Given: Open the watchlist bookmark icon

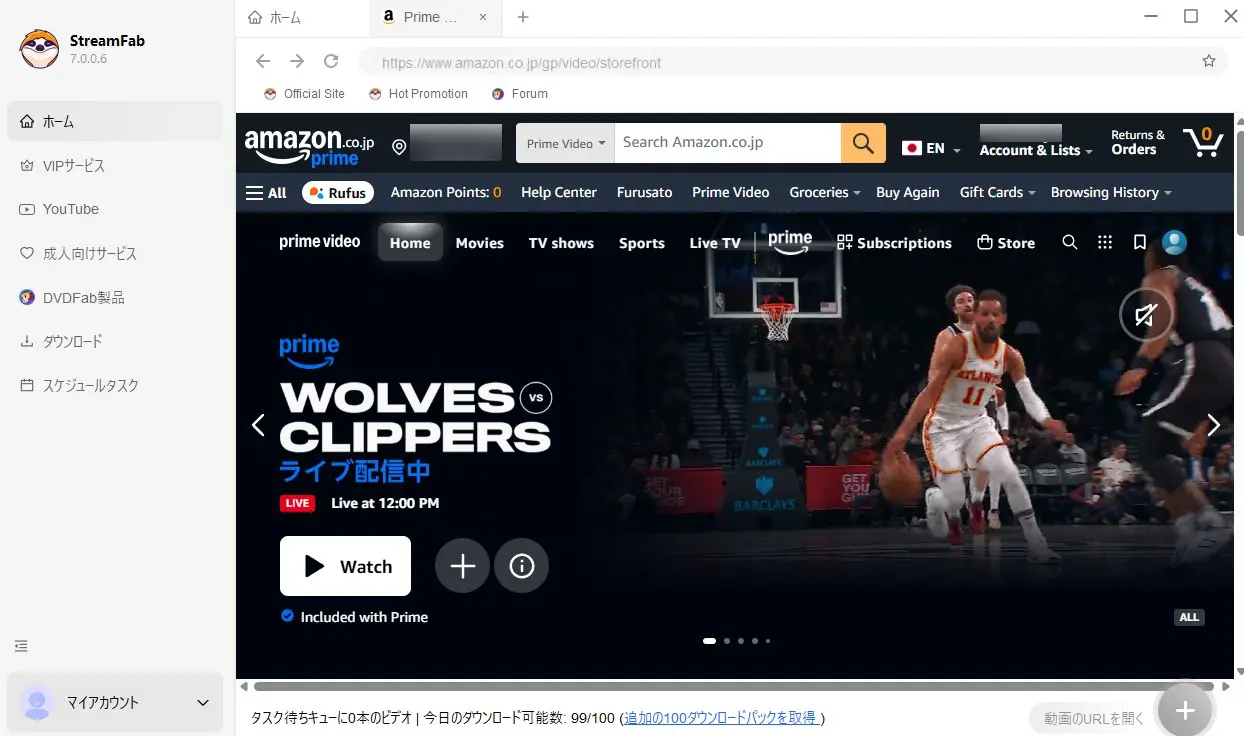Looking at the screenshot, I should tap(1139, 242).
